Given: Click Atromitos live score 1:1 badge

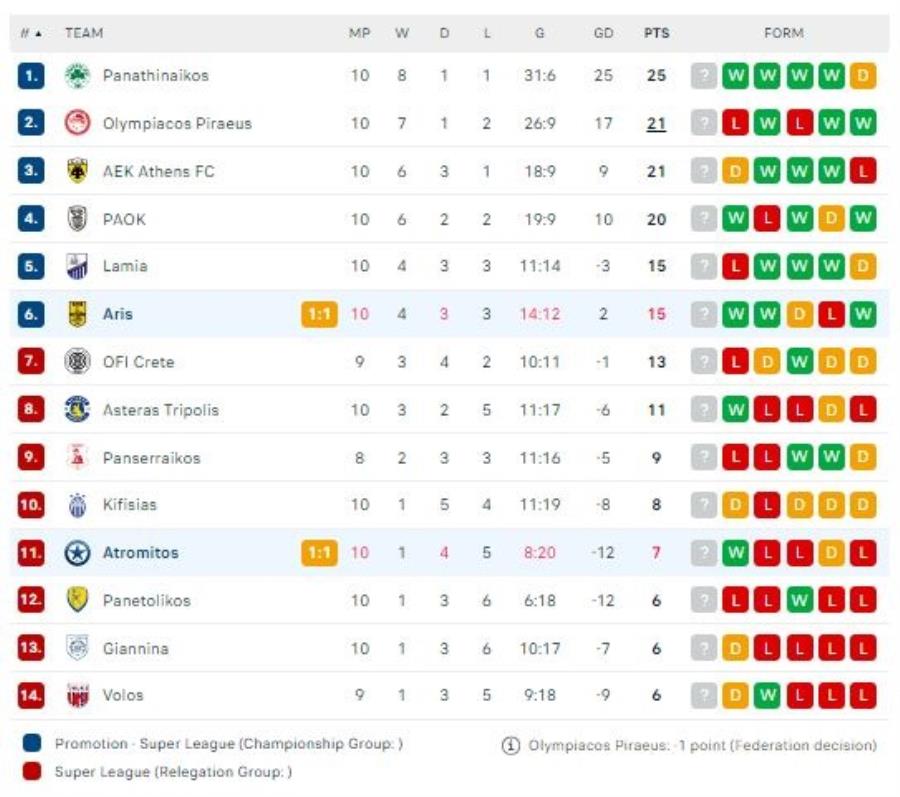Looking at the screenshot, I should pos(319,553).
